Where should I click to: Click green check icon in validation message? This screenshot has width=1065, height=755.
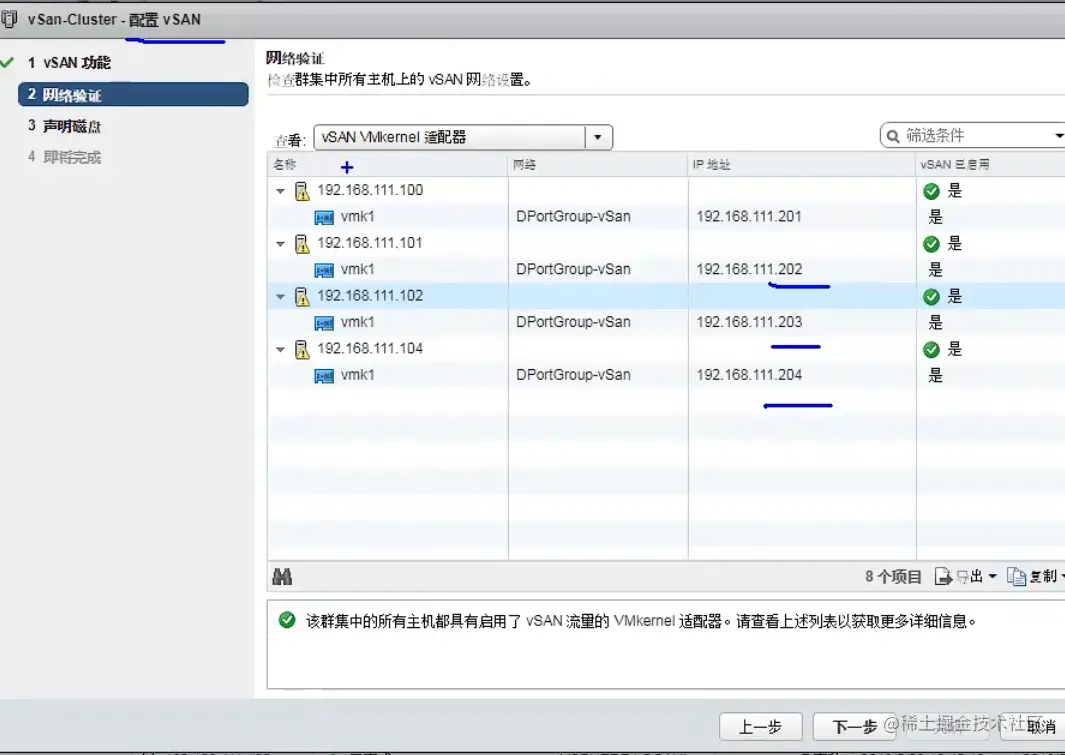287,619
